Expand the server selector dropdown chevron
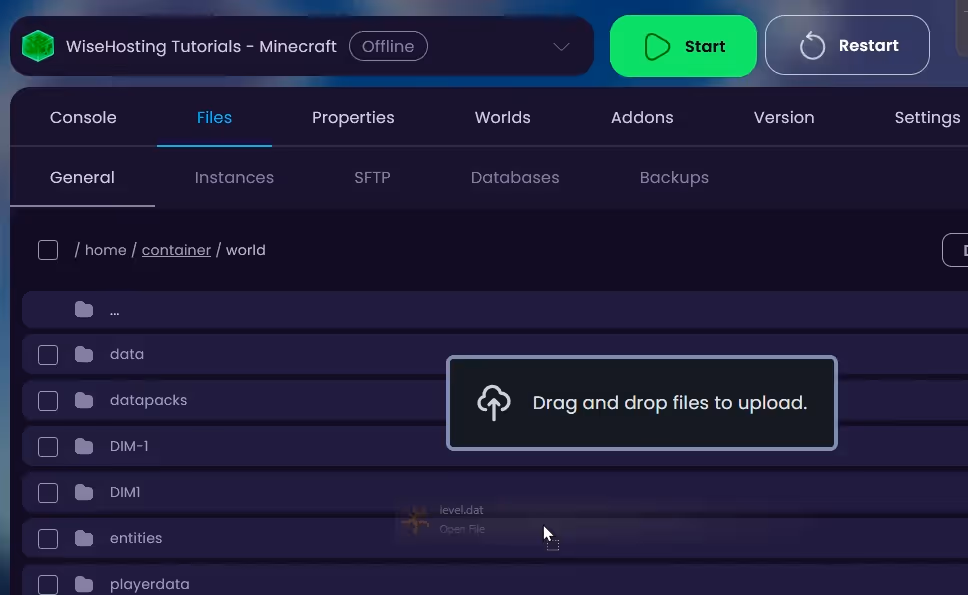Screen dimensions: 968x595 (x=561, y=47)
